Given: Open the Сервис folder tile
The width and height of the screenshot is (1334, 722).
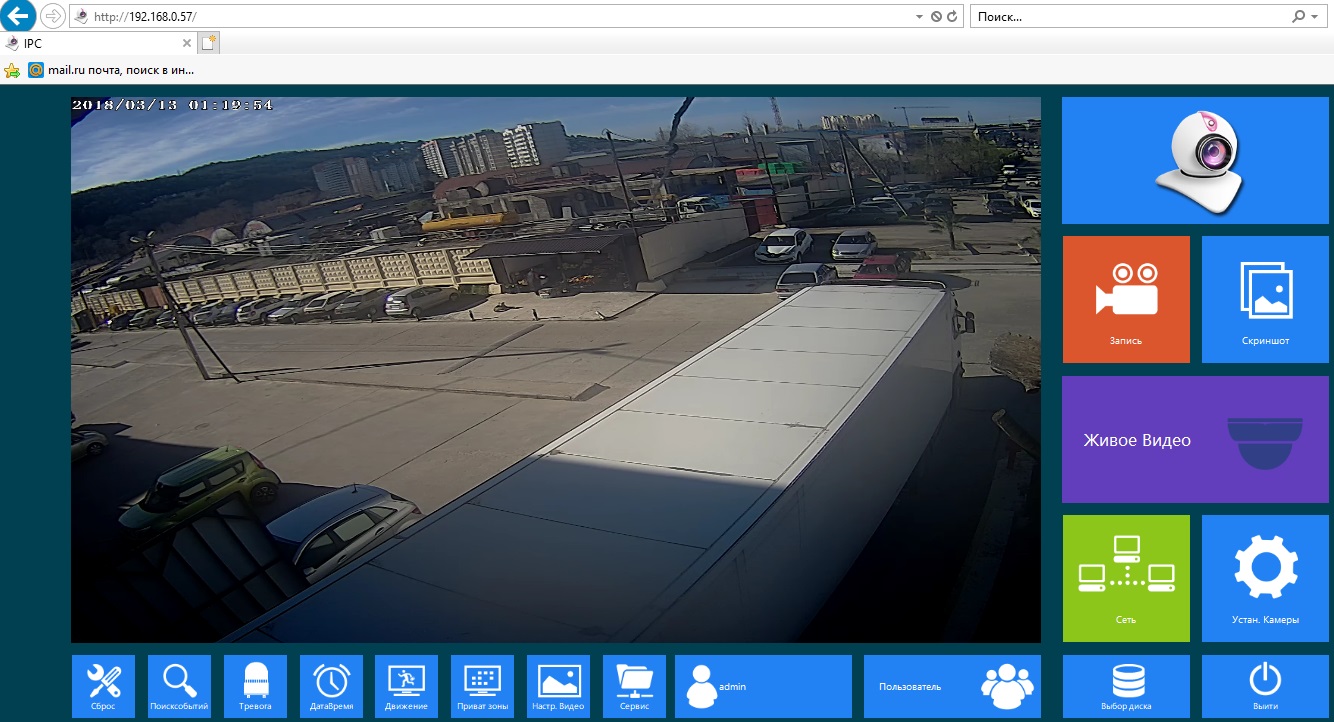Looking at the screenshot, I should pos(634,686).
